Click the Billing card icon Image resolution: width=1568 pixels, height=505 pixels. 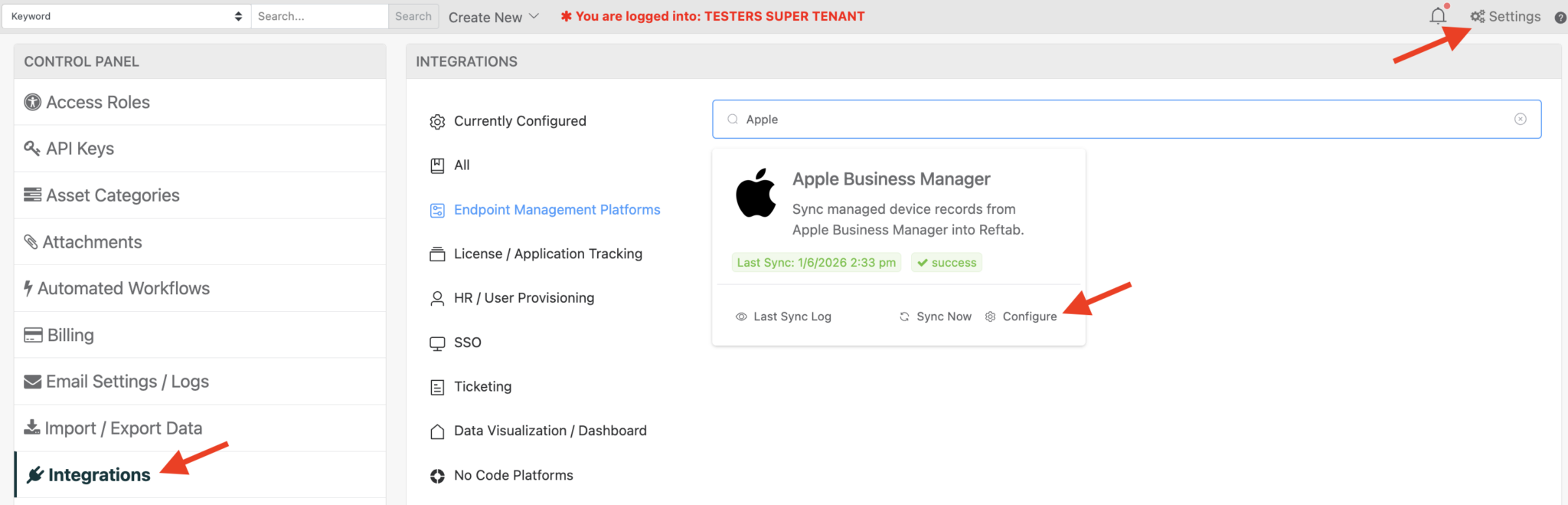[x=33, y=335]
